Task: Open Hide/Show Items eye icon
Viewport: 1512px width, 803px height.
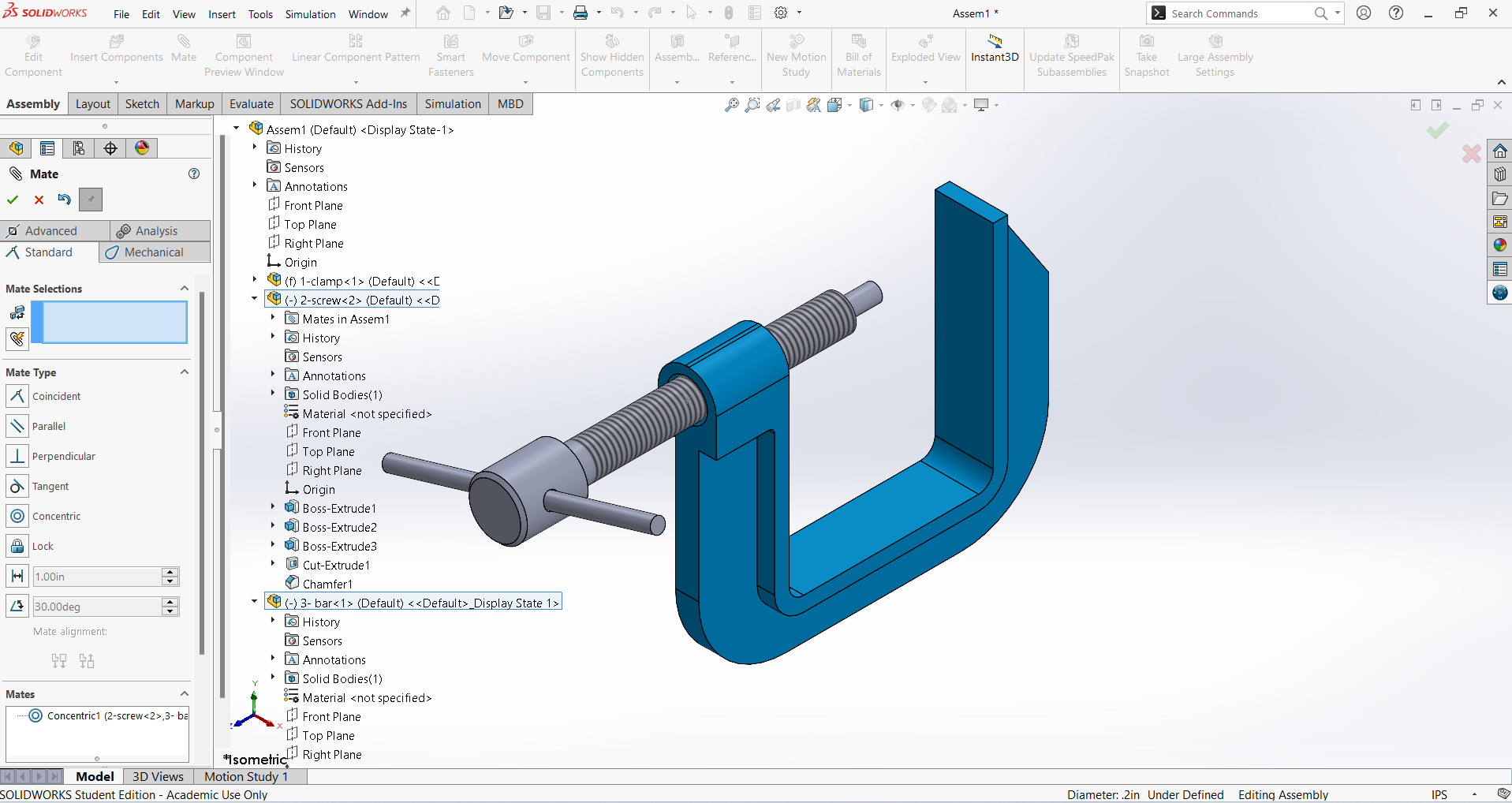Action: pyautogui.click(x=898, y=105)
